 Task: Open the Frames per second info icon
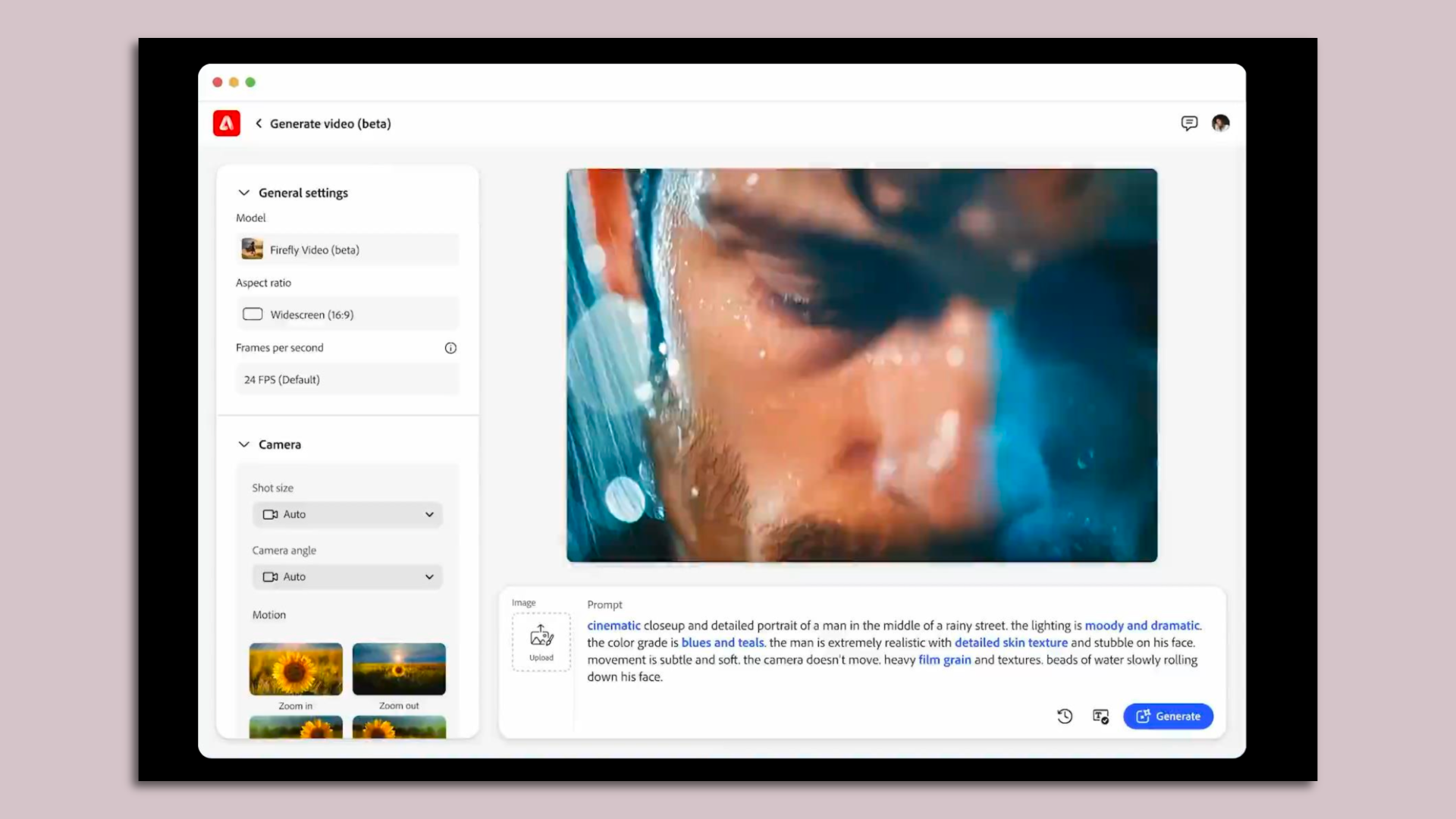coord(450,347)
